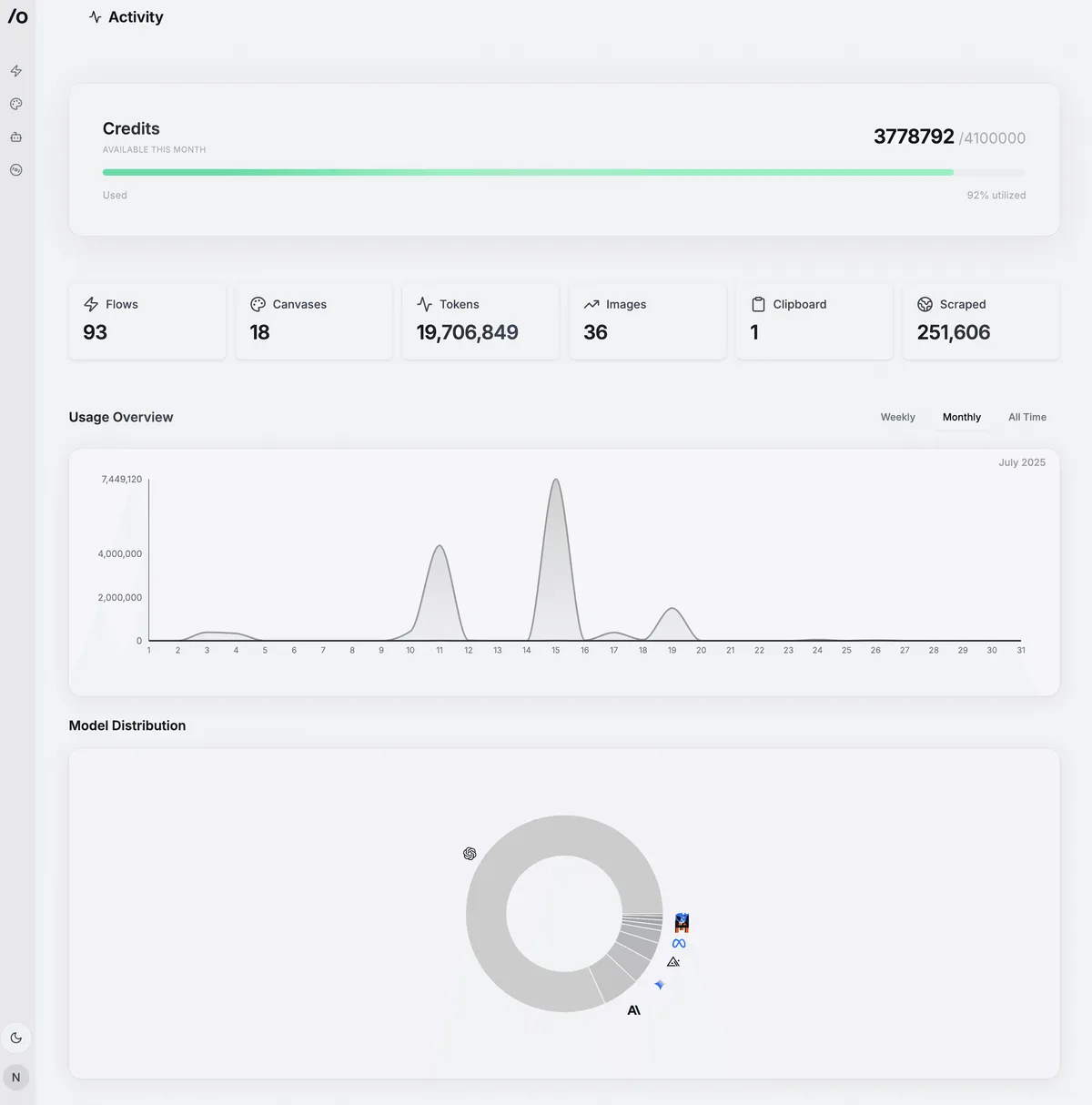
Task: Click the green credits progress bar
Action: click(528, 172)
